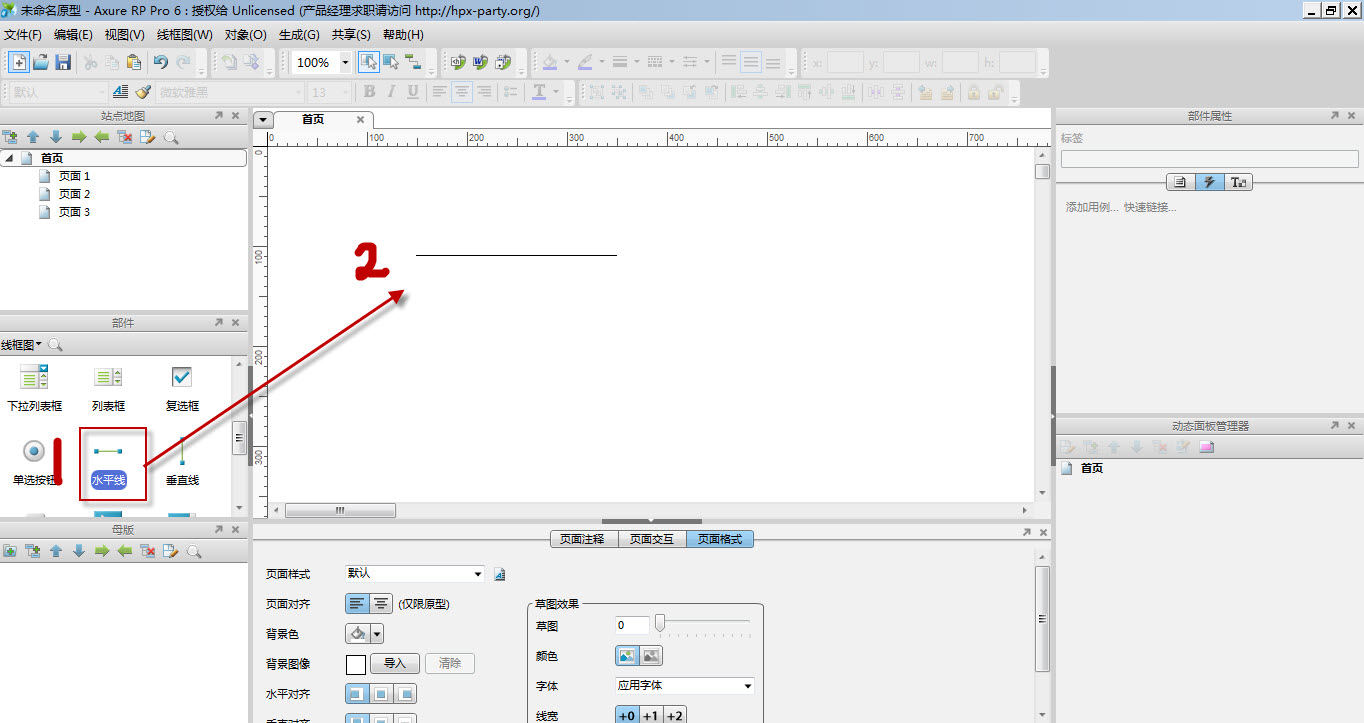Select the 单选按钮 radio button widget
This screenshot has height=723, width=1364.
point(35,463)
